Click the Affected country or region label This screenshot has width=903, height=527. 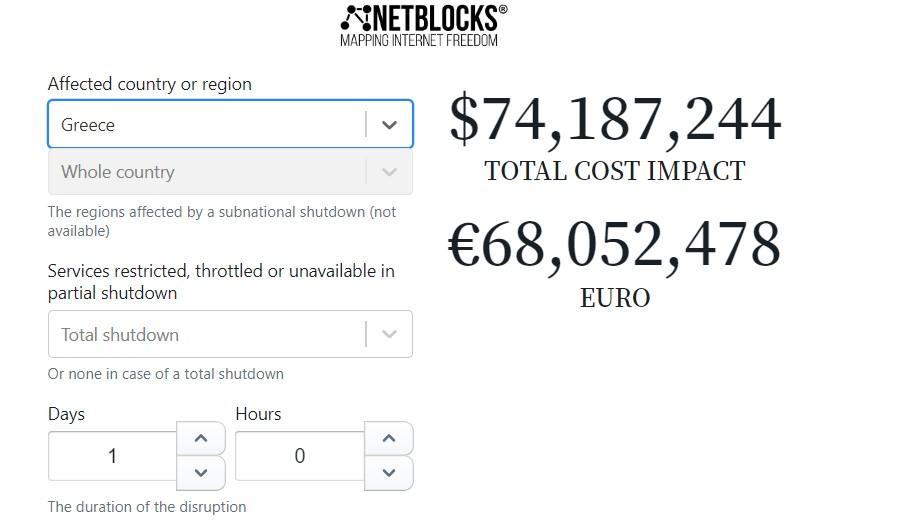(x=150, y=84)
